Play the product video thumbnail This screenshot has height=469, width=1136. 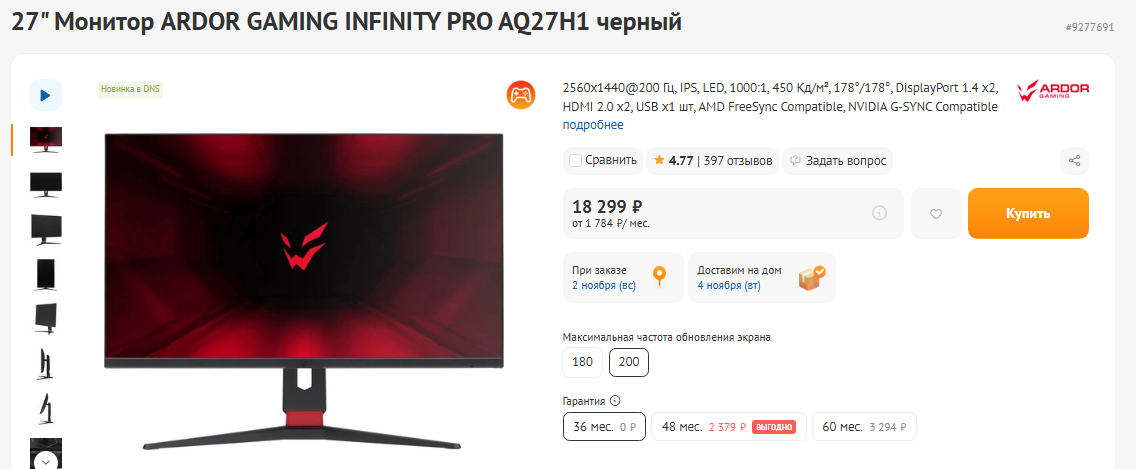click(46, 95)
